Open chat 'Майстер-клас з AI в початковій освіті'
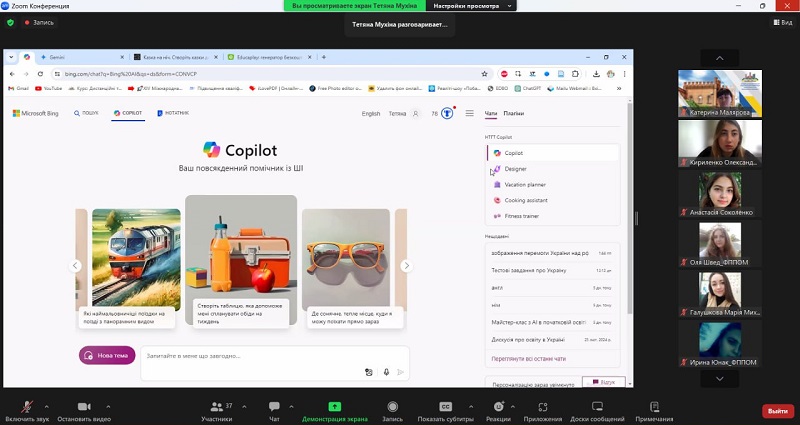This screenshot has height=425, width=800. click(x=552, y=322)
